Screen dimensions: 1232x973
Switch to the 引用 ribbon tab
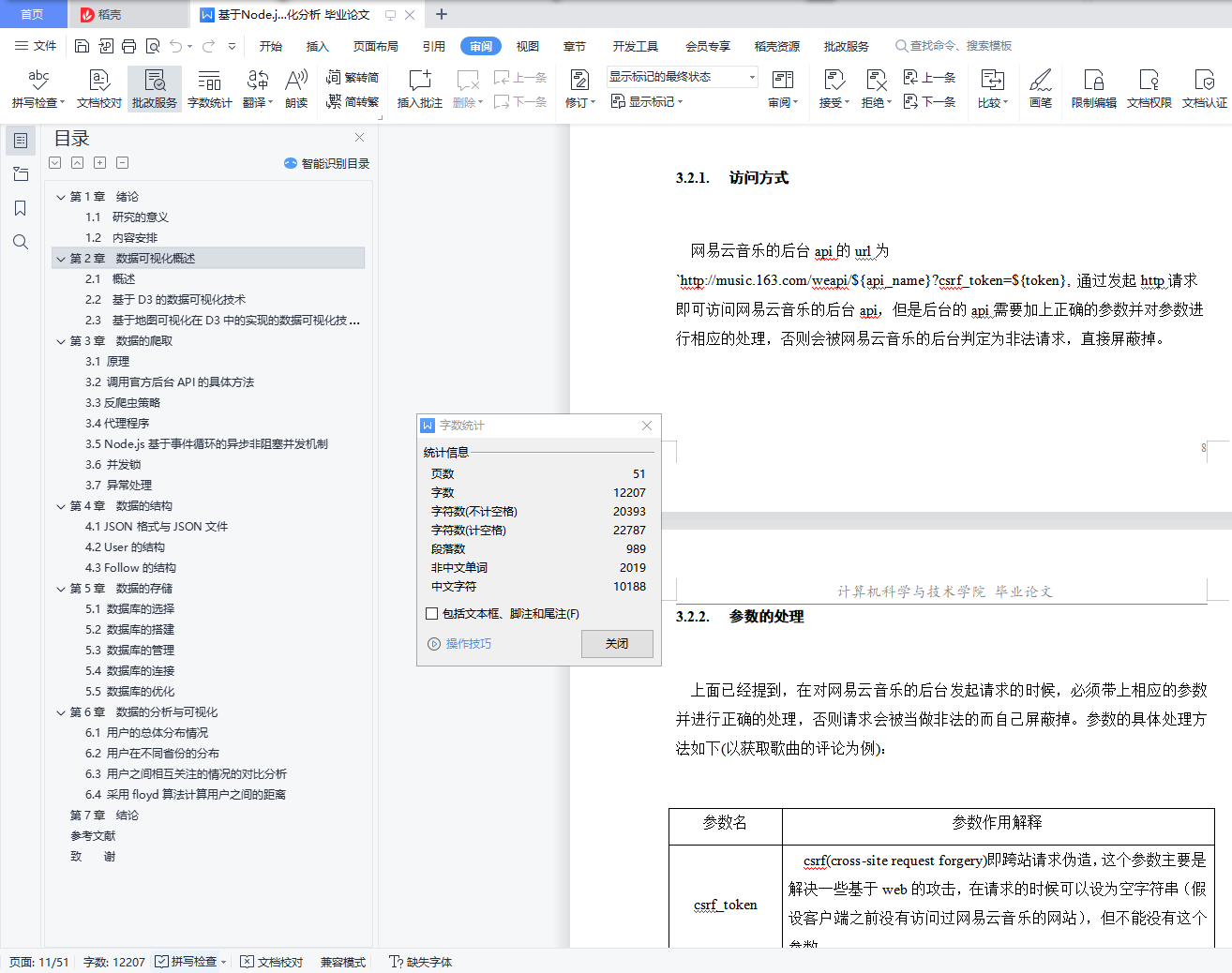434,46
